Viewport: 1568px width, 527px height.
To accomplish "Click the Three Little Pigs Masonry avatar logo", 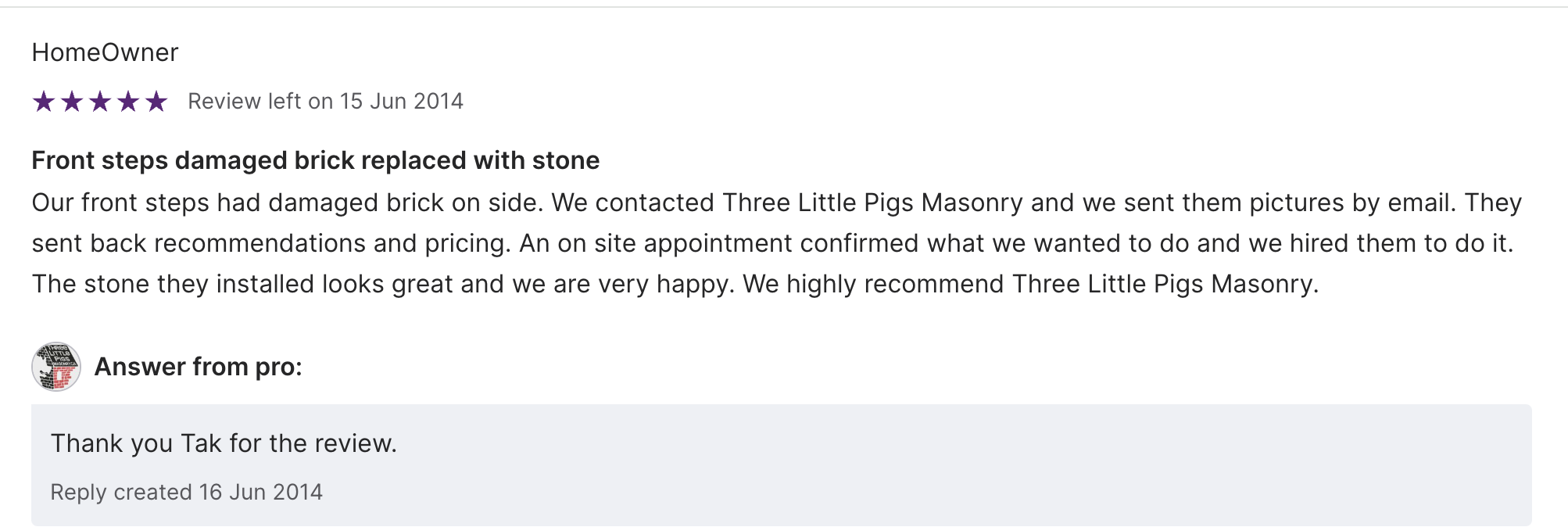I will 56,367.
